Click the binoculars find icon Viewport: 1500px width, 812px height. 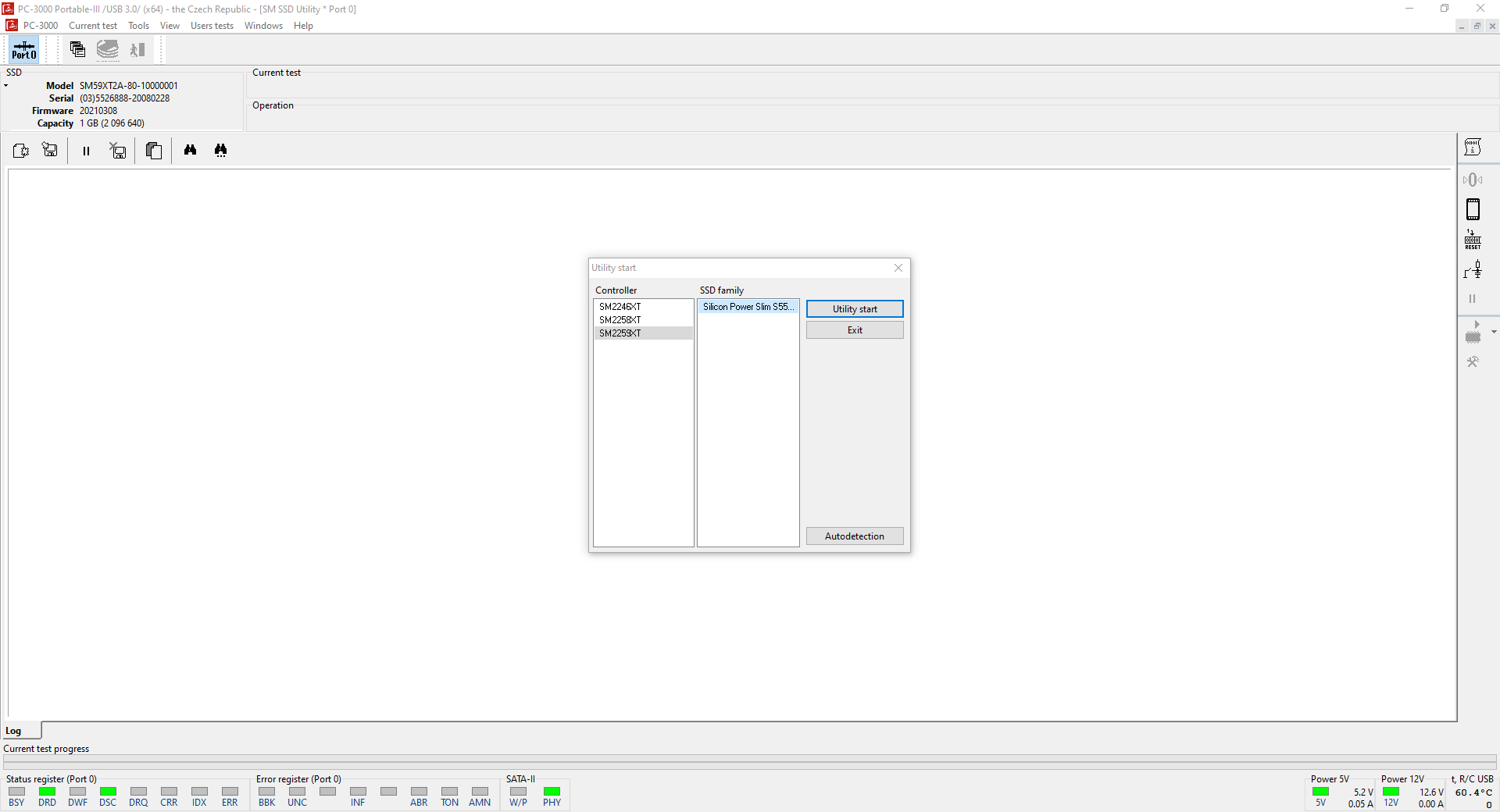point(190,151)
